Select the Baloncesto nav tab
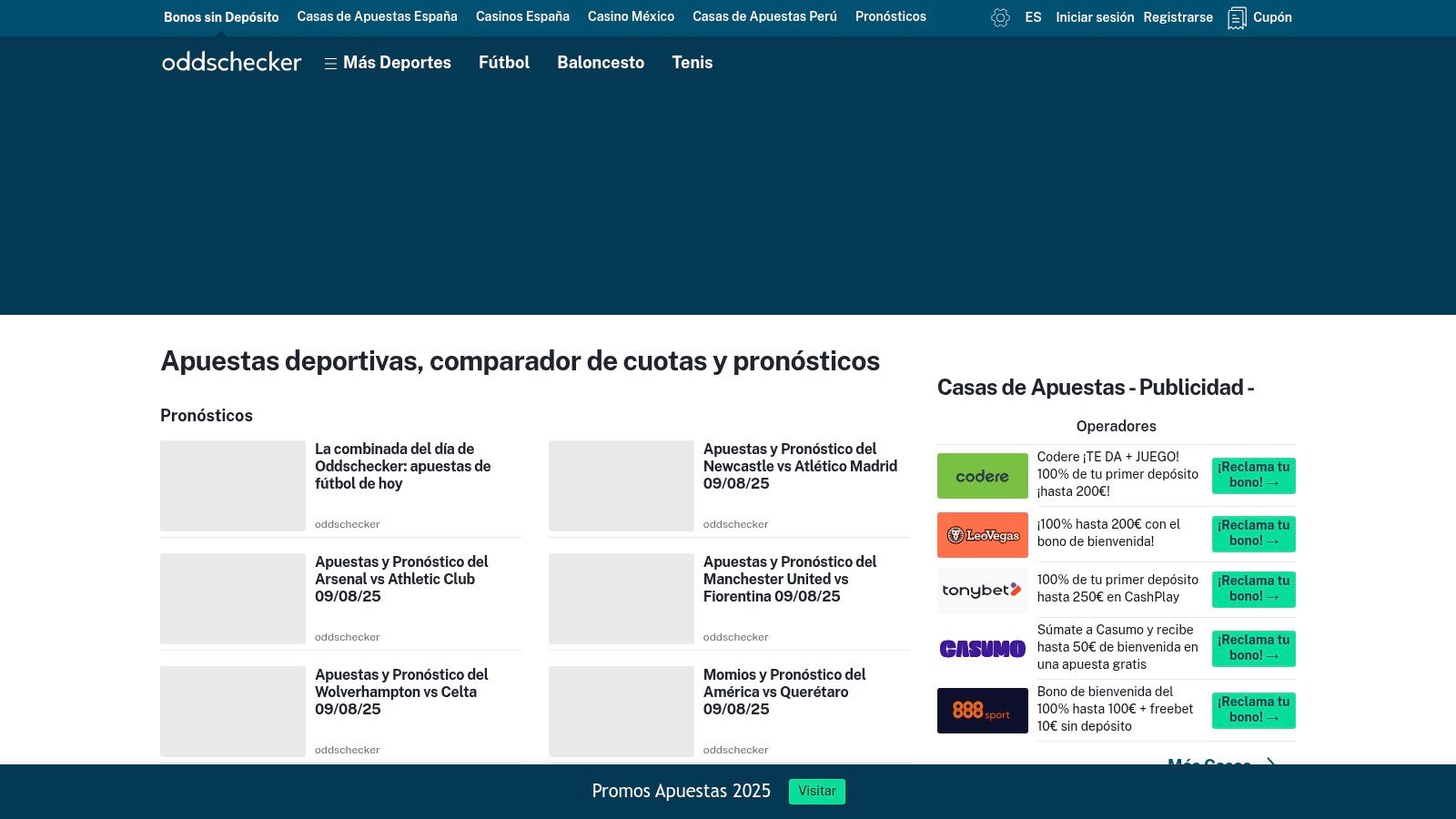 click(601, 63)
